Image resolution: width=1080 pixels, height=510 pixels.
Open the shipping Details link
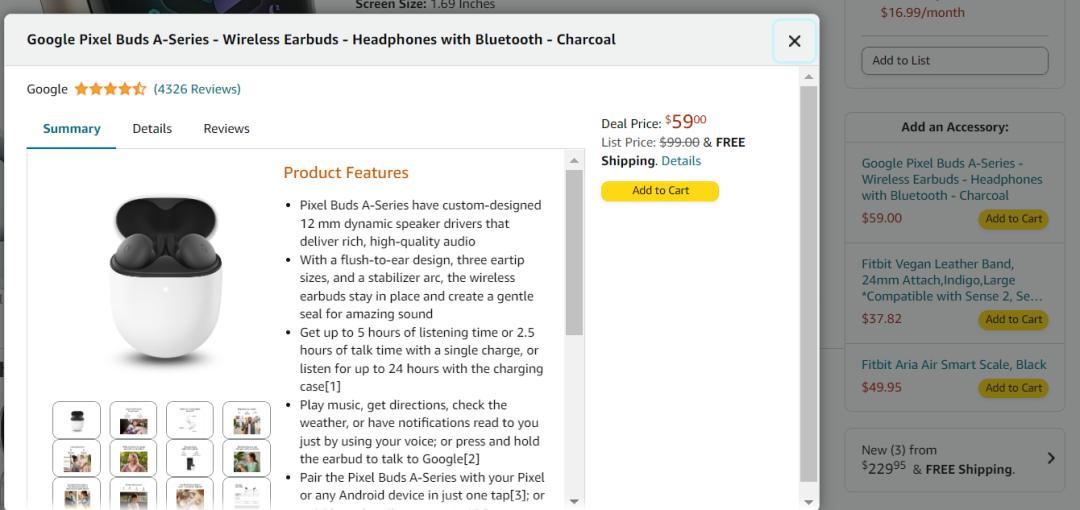(x=681, y=161)
